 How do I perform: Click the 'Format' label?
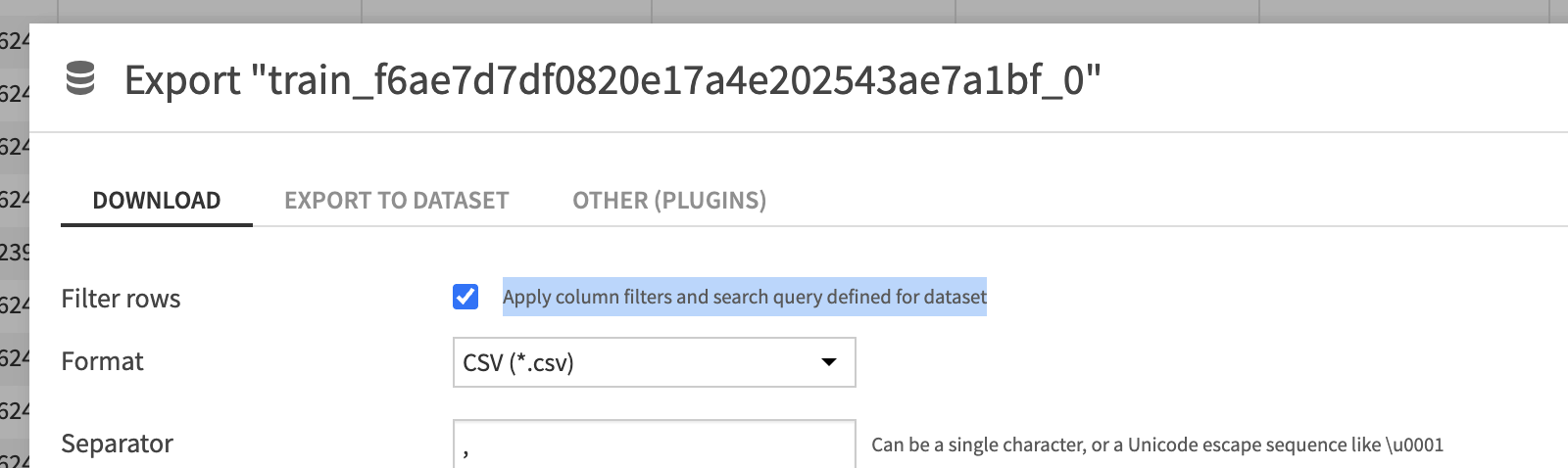point(102,361)
